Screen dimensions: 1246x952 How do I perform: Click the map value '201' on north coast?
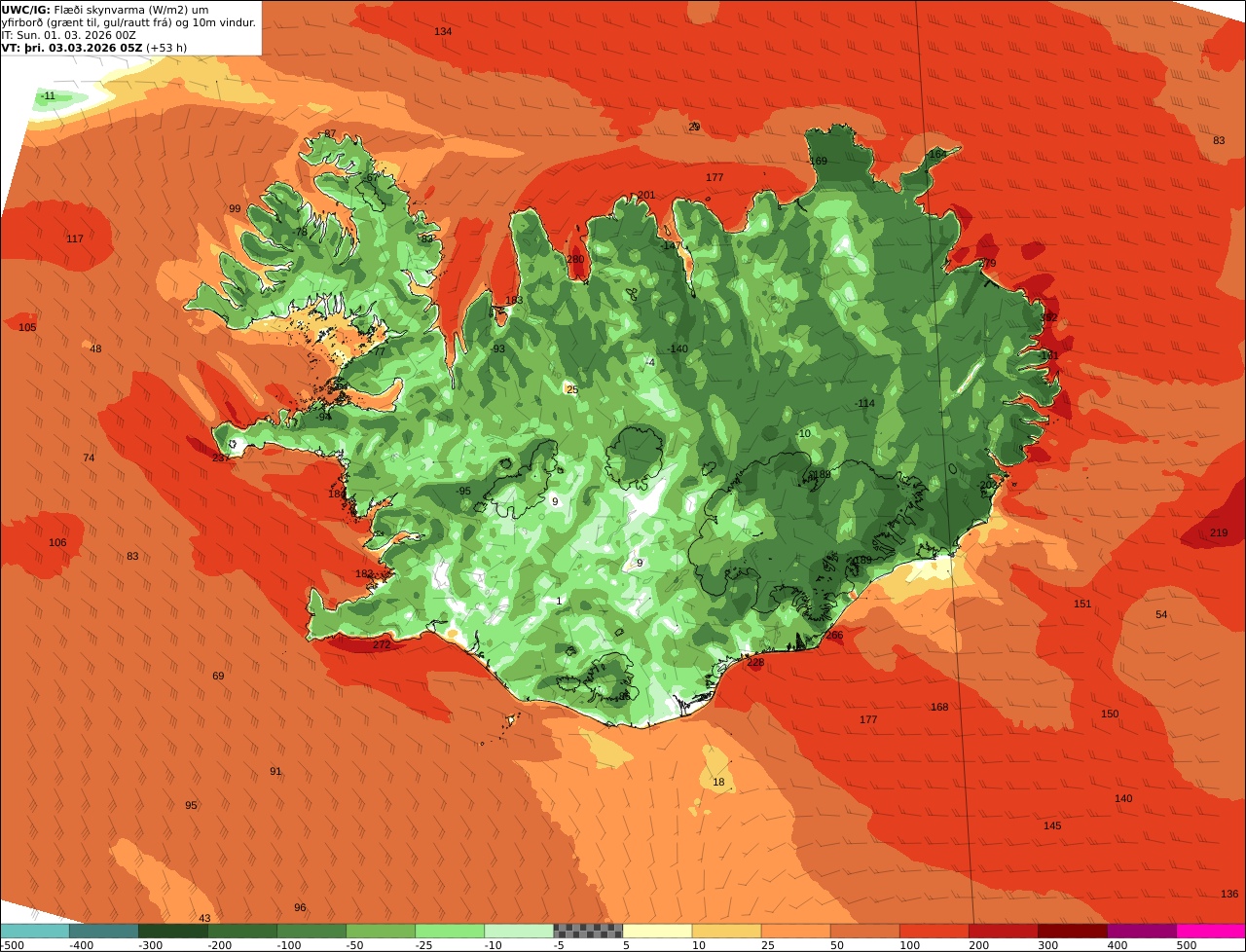click(x=646, y=196)
